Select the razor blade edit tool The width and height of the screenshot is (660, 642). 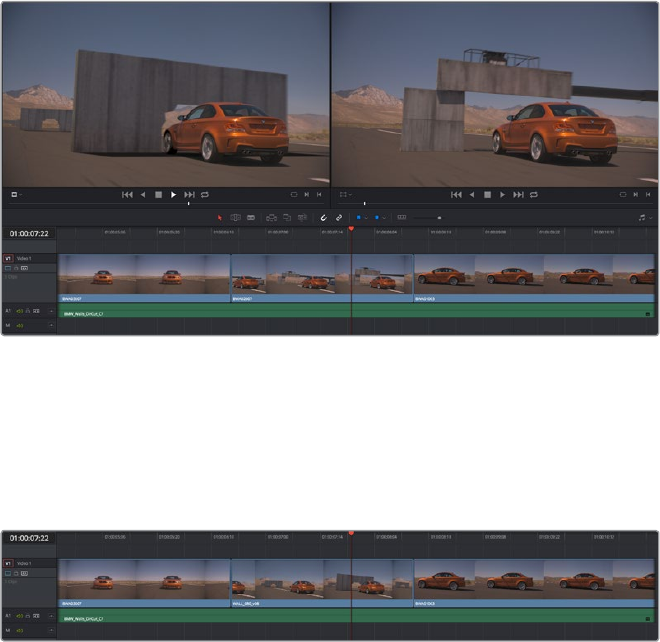coord(251,217)
